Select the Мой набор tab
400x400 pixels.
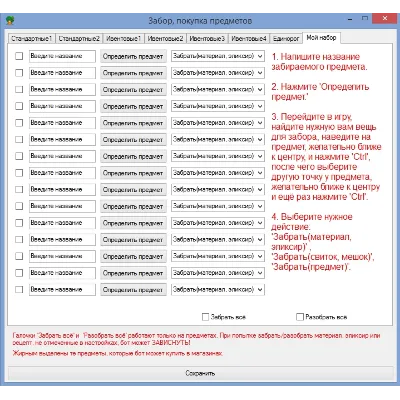(321, 38)
